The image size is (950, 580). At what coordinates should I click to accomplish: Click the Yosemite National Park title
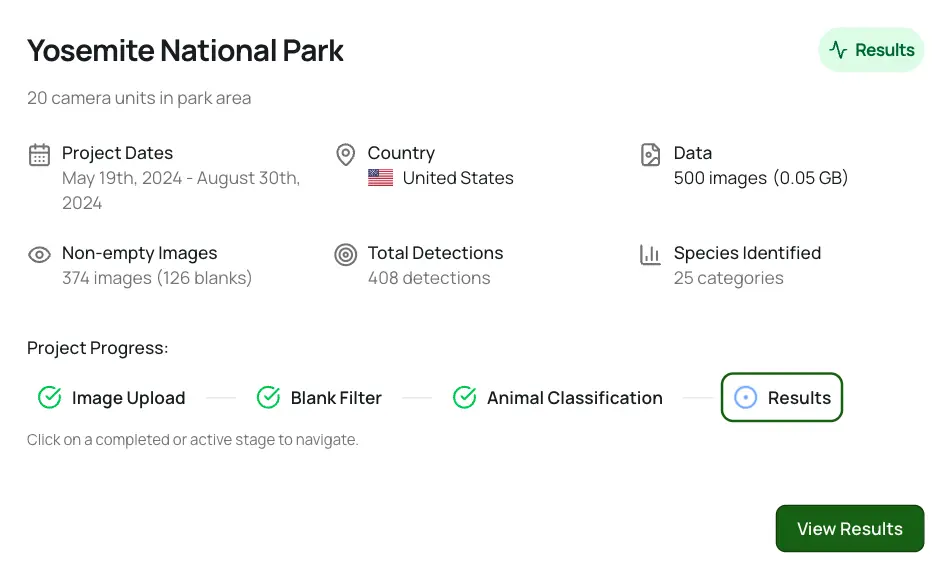(184, 50)
